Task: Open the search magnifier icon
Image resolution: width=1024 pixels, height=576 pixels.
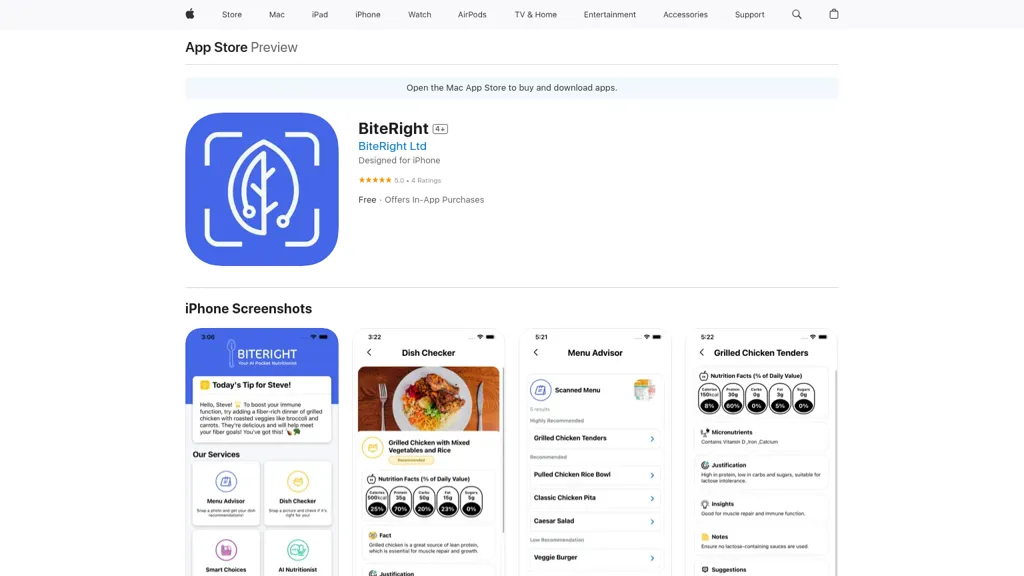Action: pos(797,14)
